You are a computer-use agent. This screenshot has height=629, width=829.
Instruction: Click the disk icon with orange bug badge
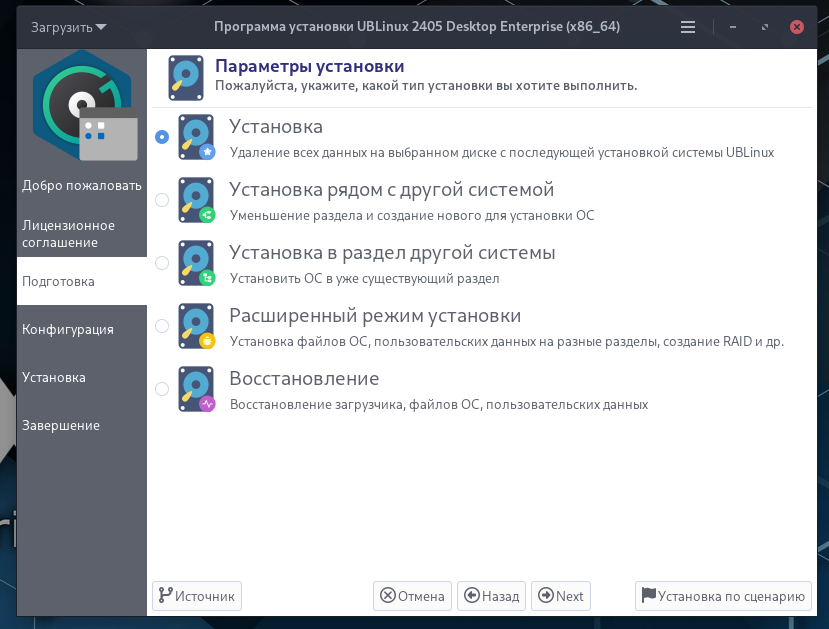[196, 326]
